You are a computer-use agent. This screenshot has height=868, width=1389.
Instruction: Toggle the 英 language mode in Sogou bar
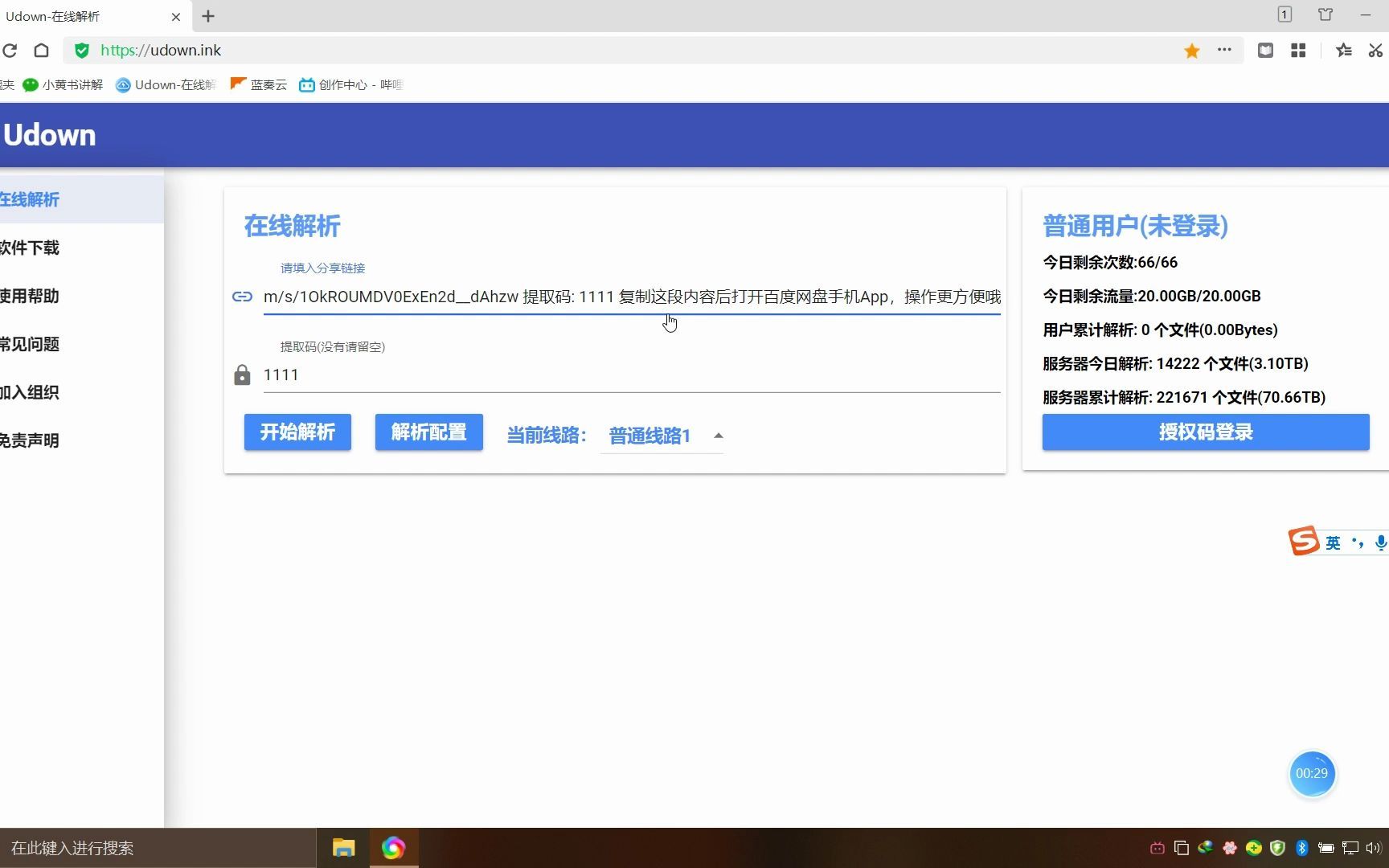point(1333,543)
